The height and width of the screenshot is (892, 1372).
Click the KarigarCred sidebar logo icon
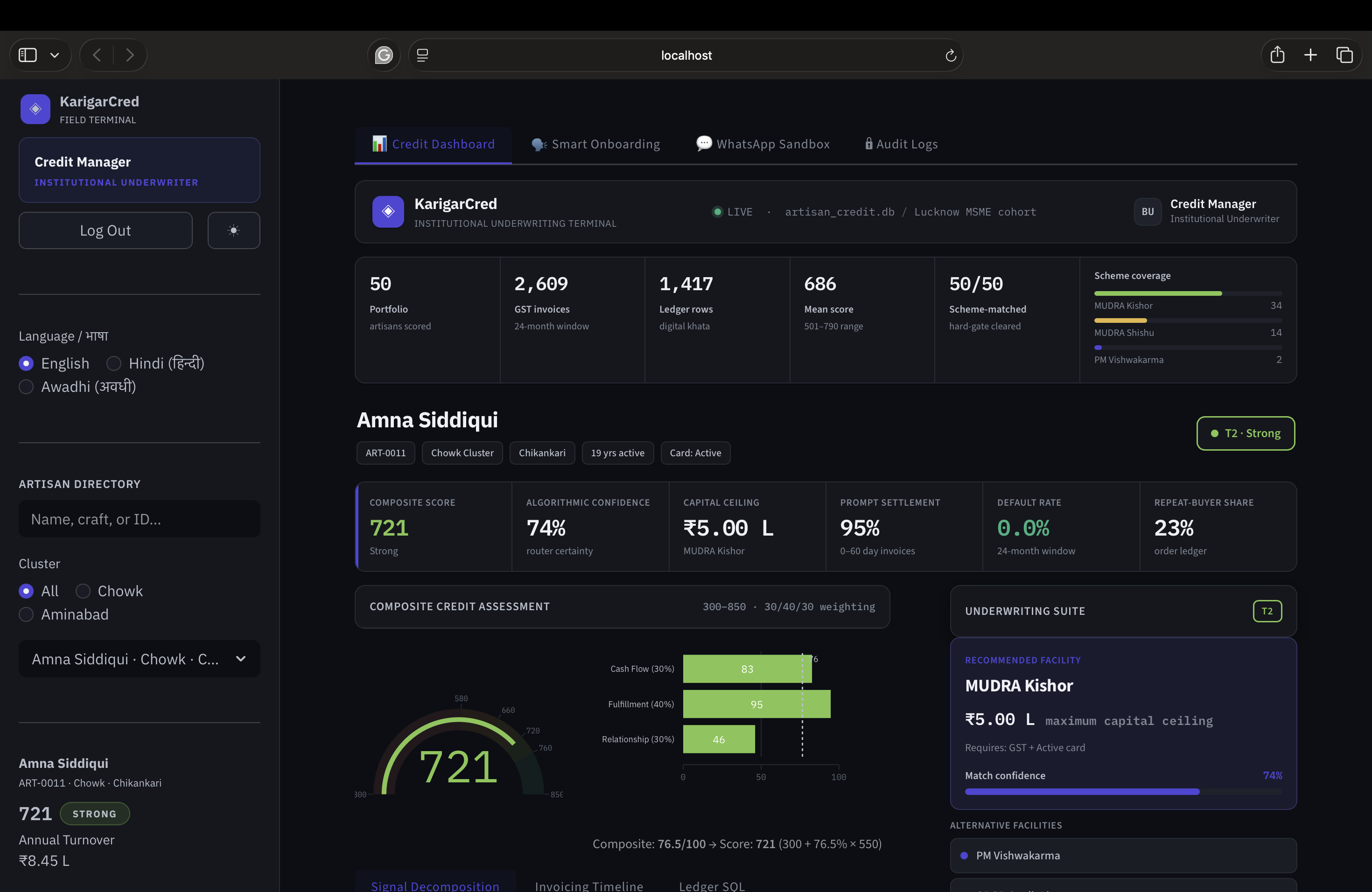(x=35, y=109)
